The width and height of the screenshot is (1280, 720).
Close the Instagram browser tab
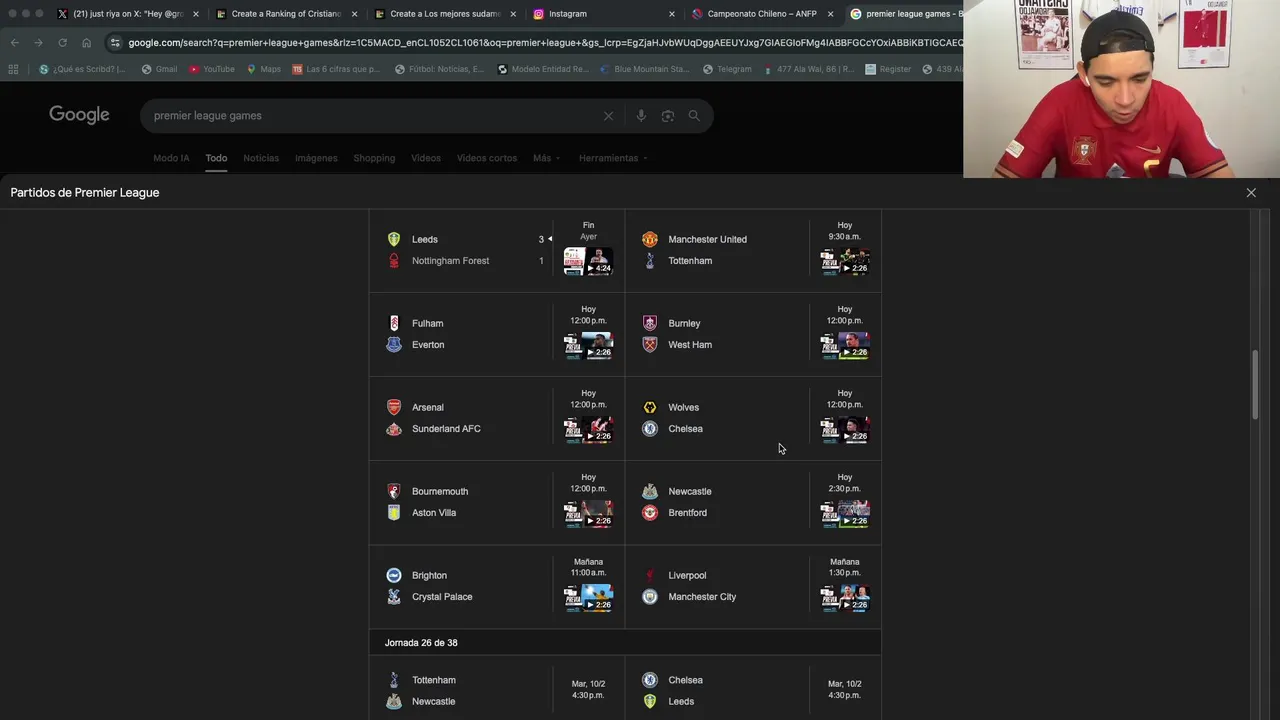pos(672,14)
